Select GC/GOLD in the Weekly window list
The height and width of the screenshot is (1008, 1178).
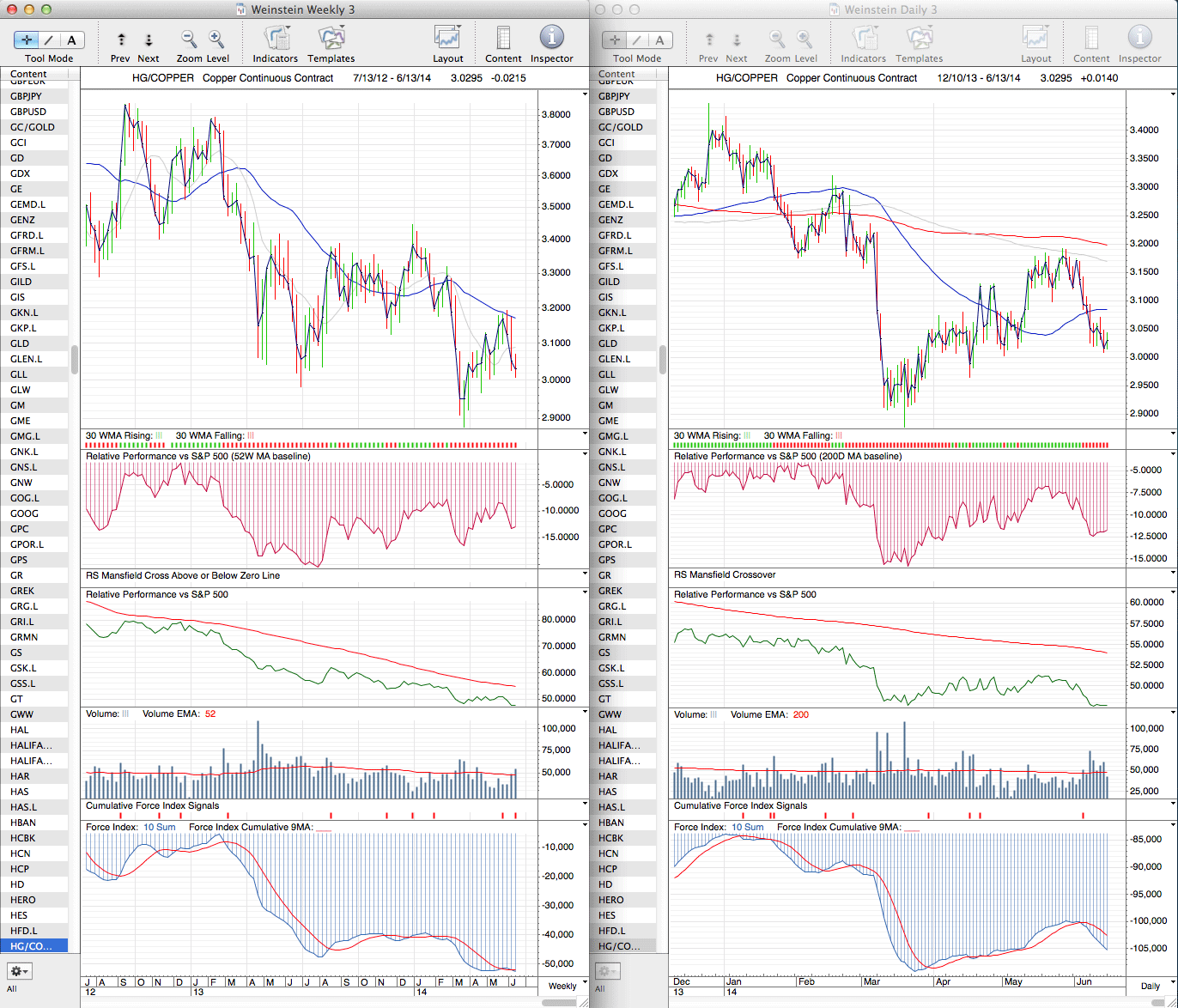(x=33, y=127)
